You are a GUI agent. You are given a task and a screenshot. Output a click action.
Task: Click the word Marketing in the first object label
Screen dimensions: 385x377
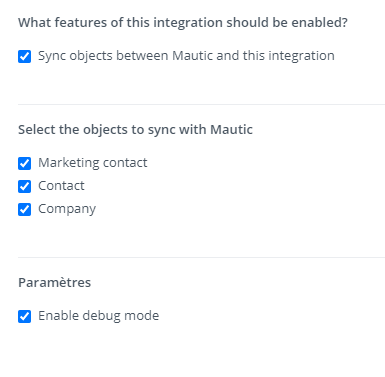click(x=64, y=163)
